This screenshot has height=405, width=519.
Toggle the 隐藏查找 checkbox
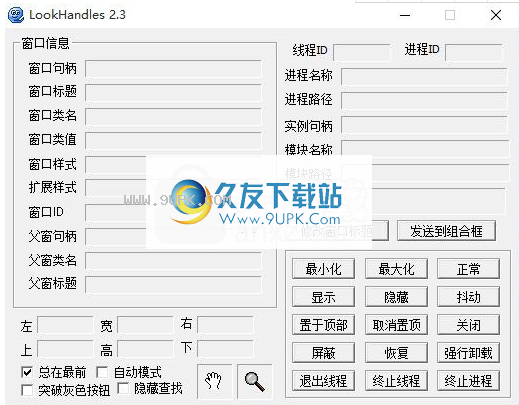click(123, 388)
